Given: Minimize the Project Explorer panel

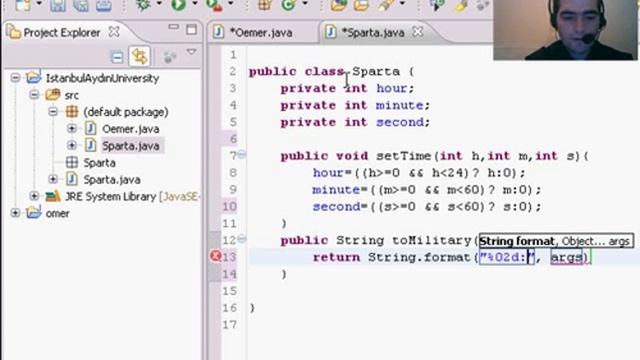Looking at the screenshot, I should (173, 28).
